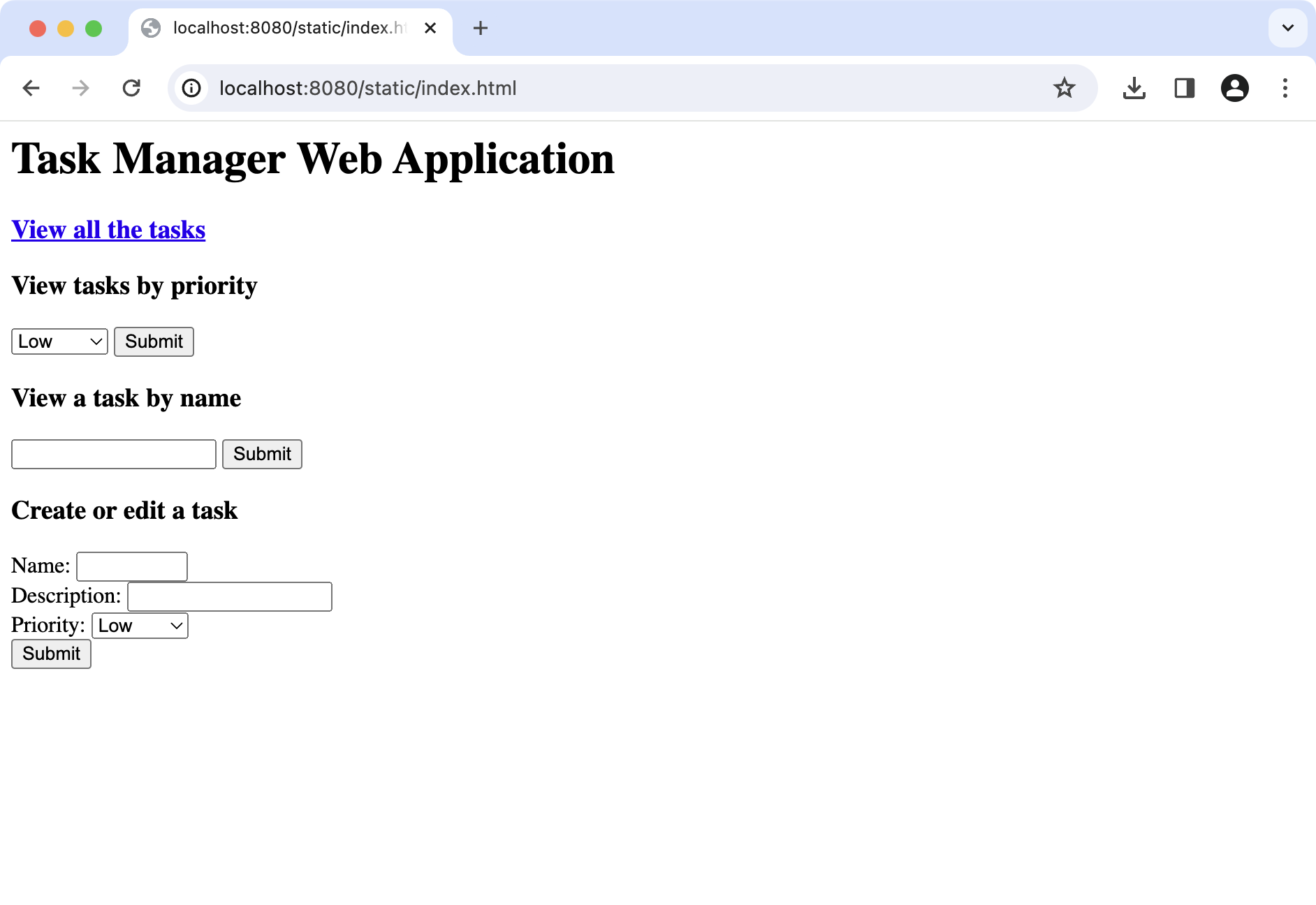Click Submit in the Create or edit form

(x=50, y=654)
